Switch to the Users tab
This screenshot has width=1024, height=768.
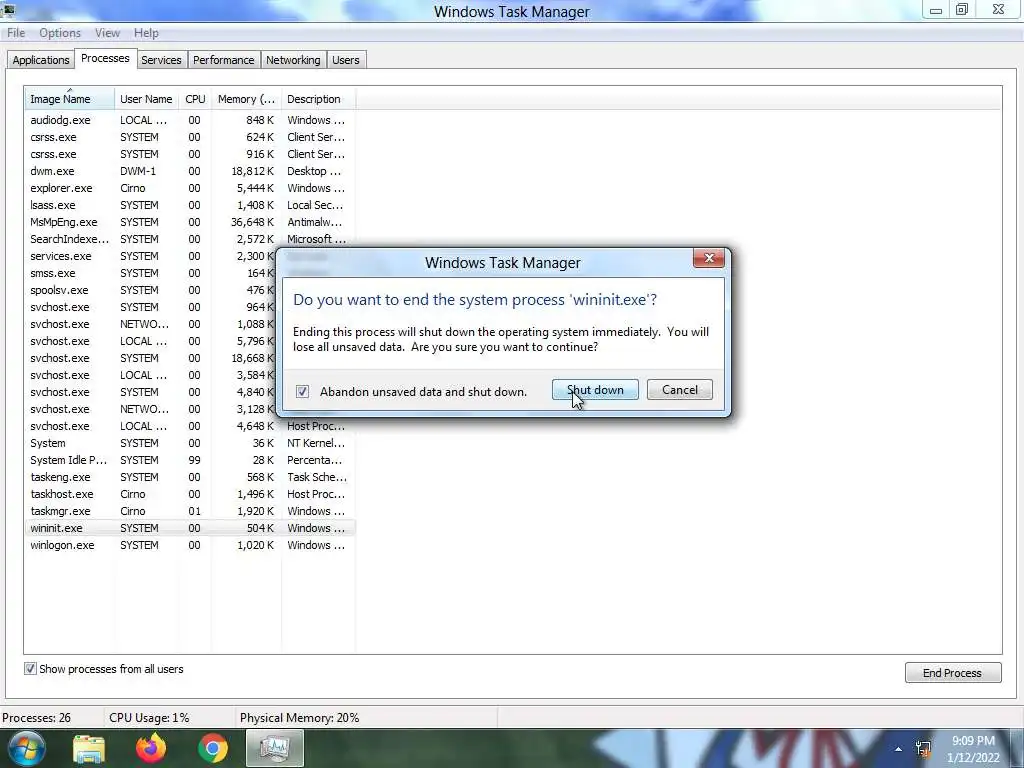click(345, 60)
